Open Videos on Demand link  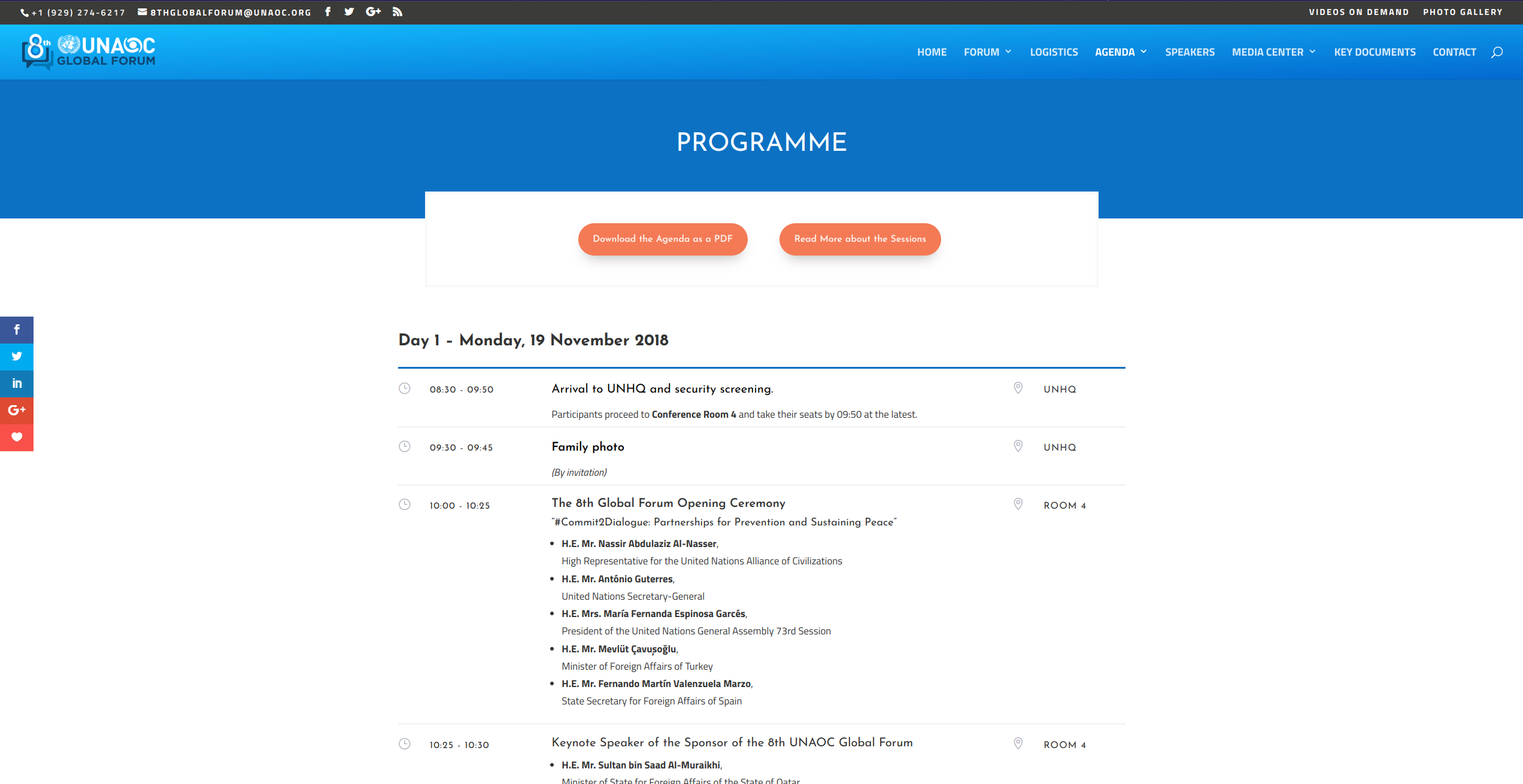[1358, 12]
